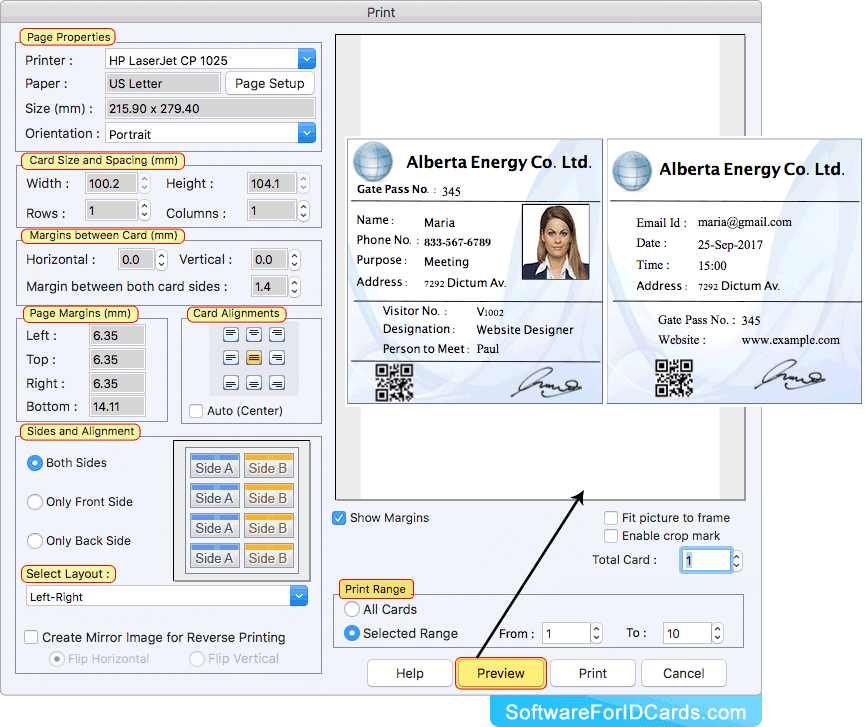Click the Cancel button
This screenshot has width=865, height=727.
click(684, 673)
